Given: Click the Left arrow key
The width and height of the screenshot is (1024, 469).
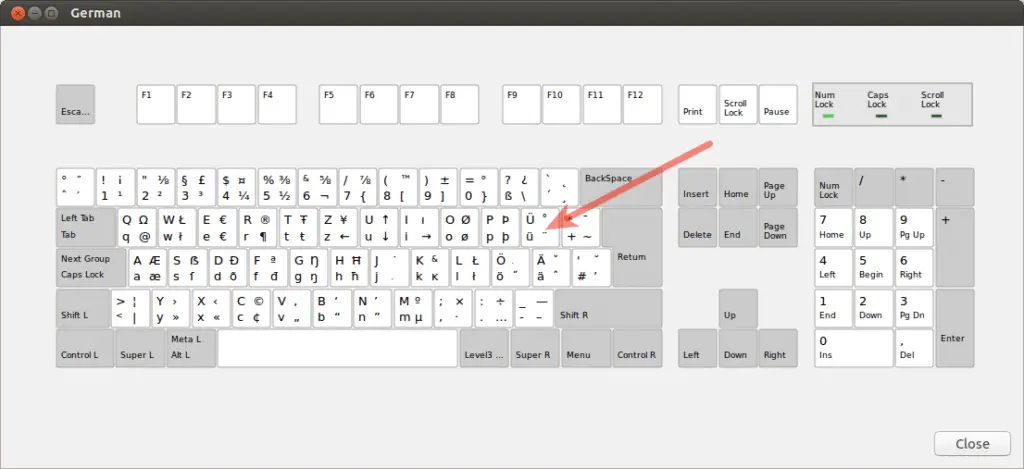Looking at the screenshot, I should [x=697, y=348].
